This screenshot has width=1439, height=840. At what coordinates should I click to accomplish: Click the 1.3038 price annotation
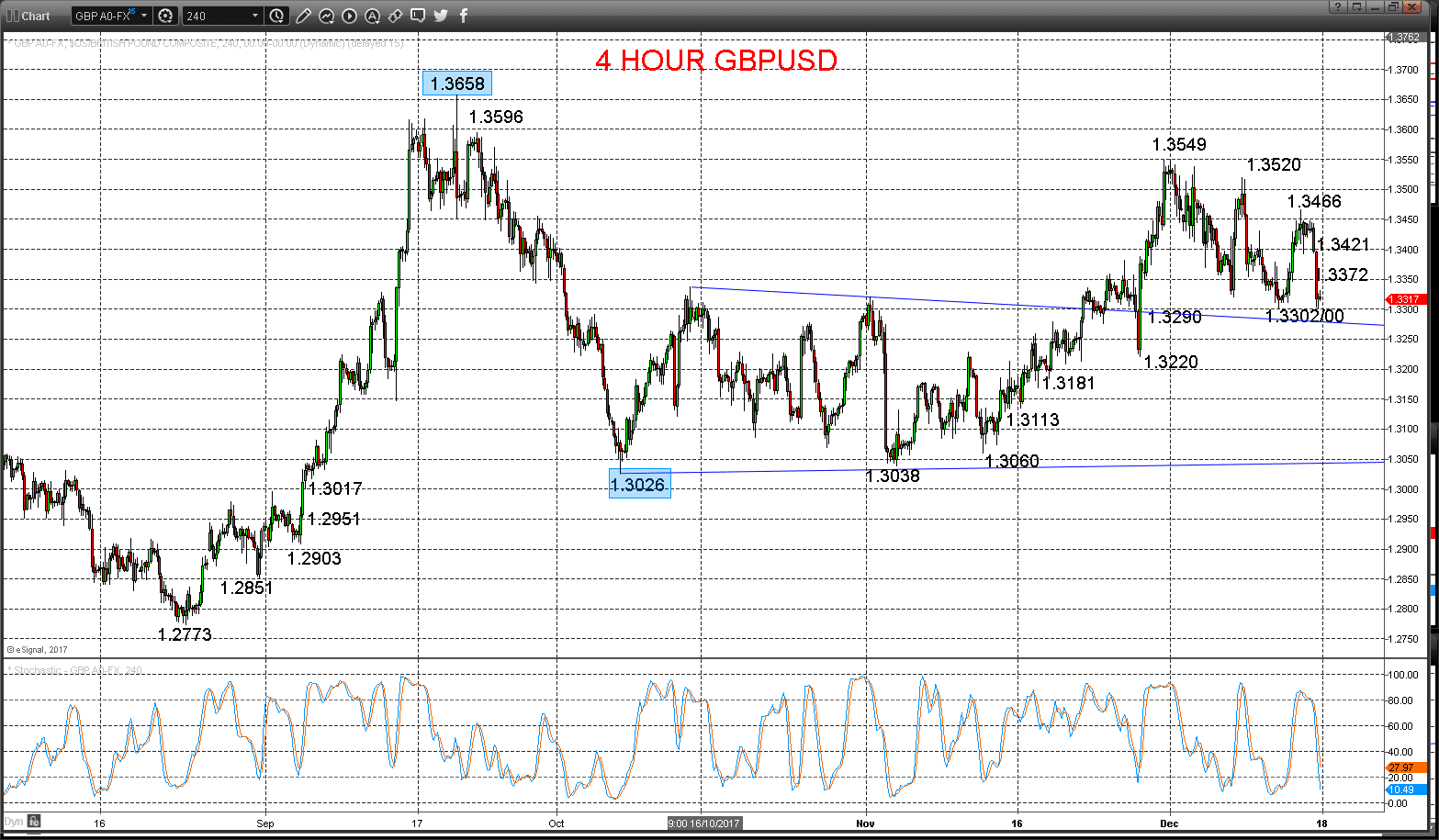(x=893, y=476)
